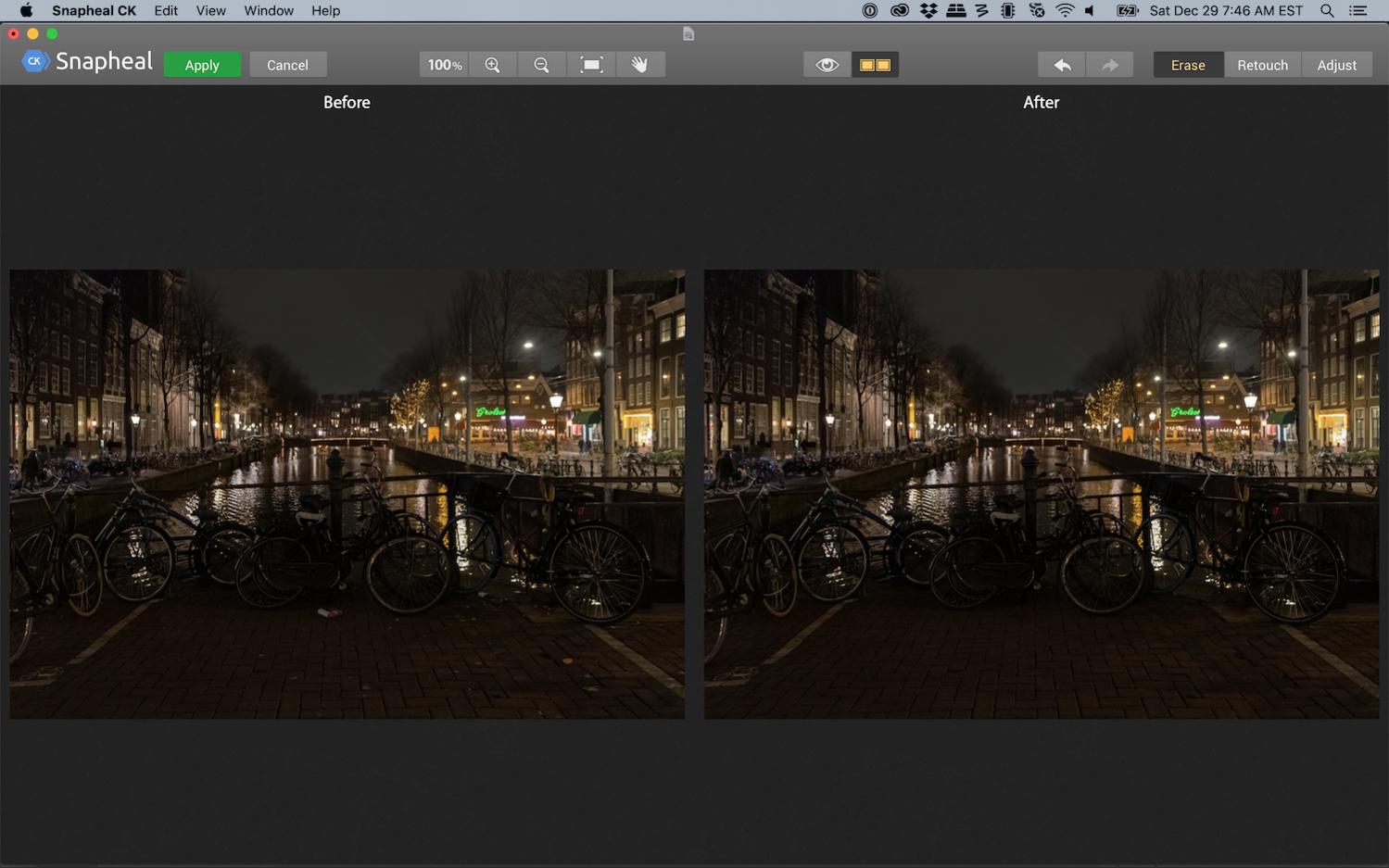Click the Snapheal CK logo icon
This screenshot has width=1389, height=868.
pyautogui.click(x=34, y=62)
